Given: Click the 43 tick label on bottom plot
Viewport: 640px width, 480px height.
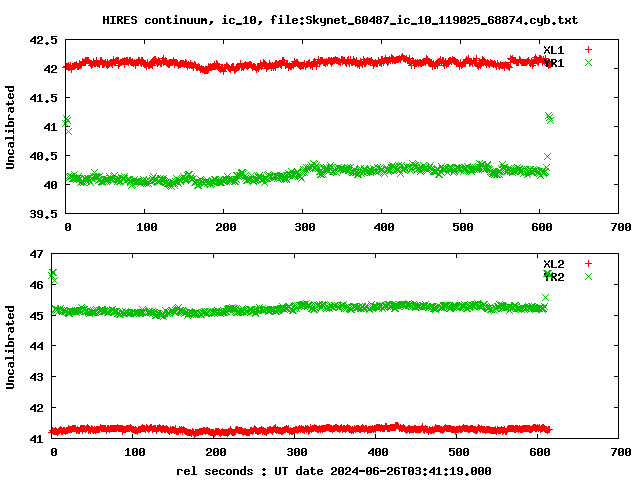Looking at the screenshot, I should pyautogui.click(x=36, y=377).
